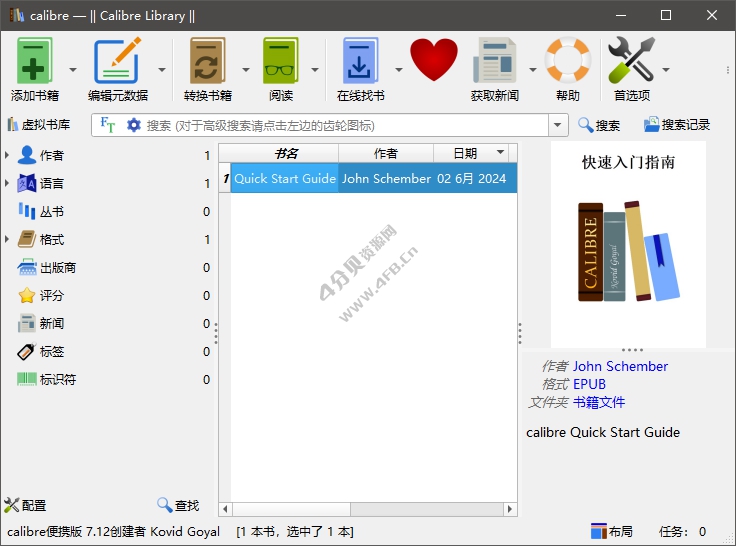This screenshot has width=736, height=546.
Task: Select 标签 tags category
Action: tap(107, 352)
